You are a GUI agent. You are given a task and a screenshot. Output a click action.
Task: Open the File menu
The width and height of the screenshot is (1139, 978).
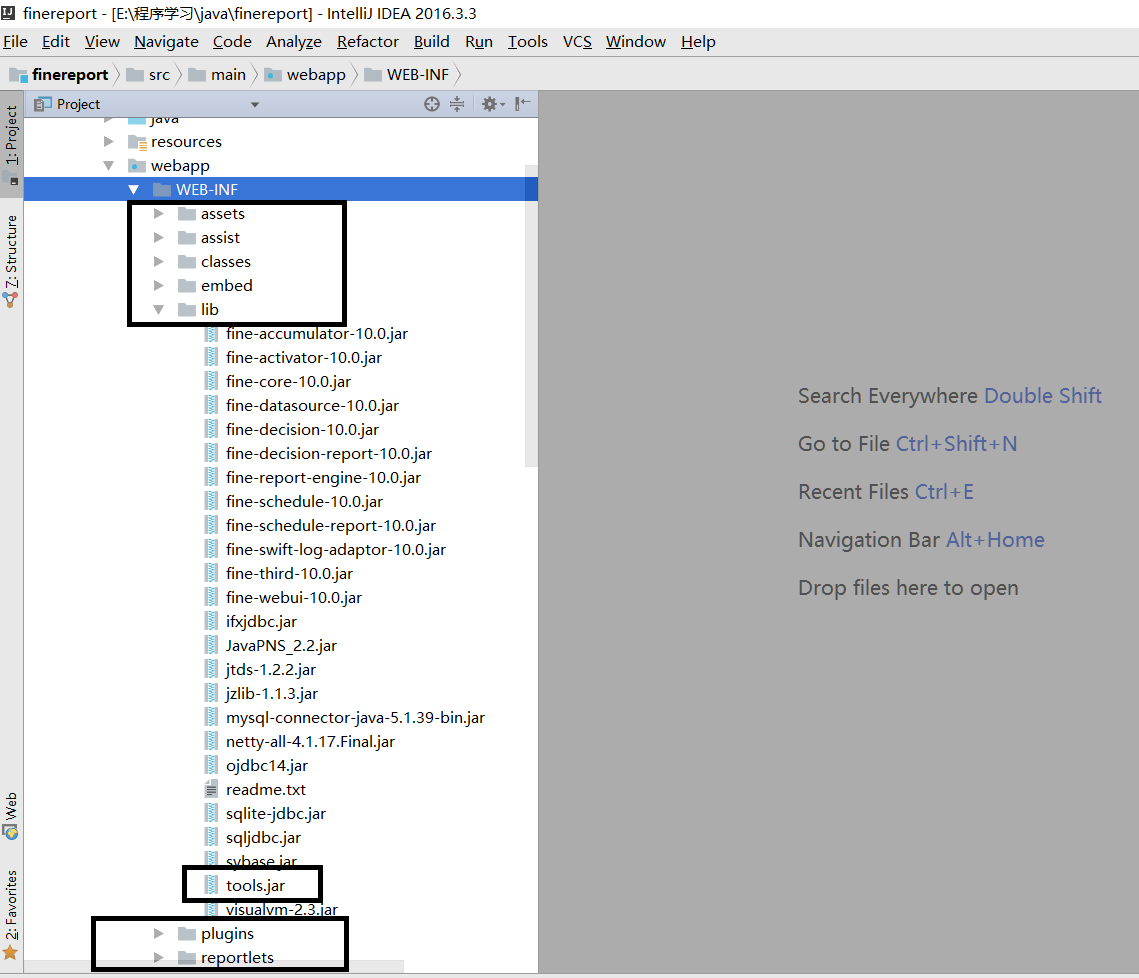[15, 41]
